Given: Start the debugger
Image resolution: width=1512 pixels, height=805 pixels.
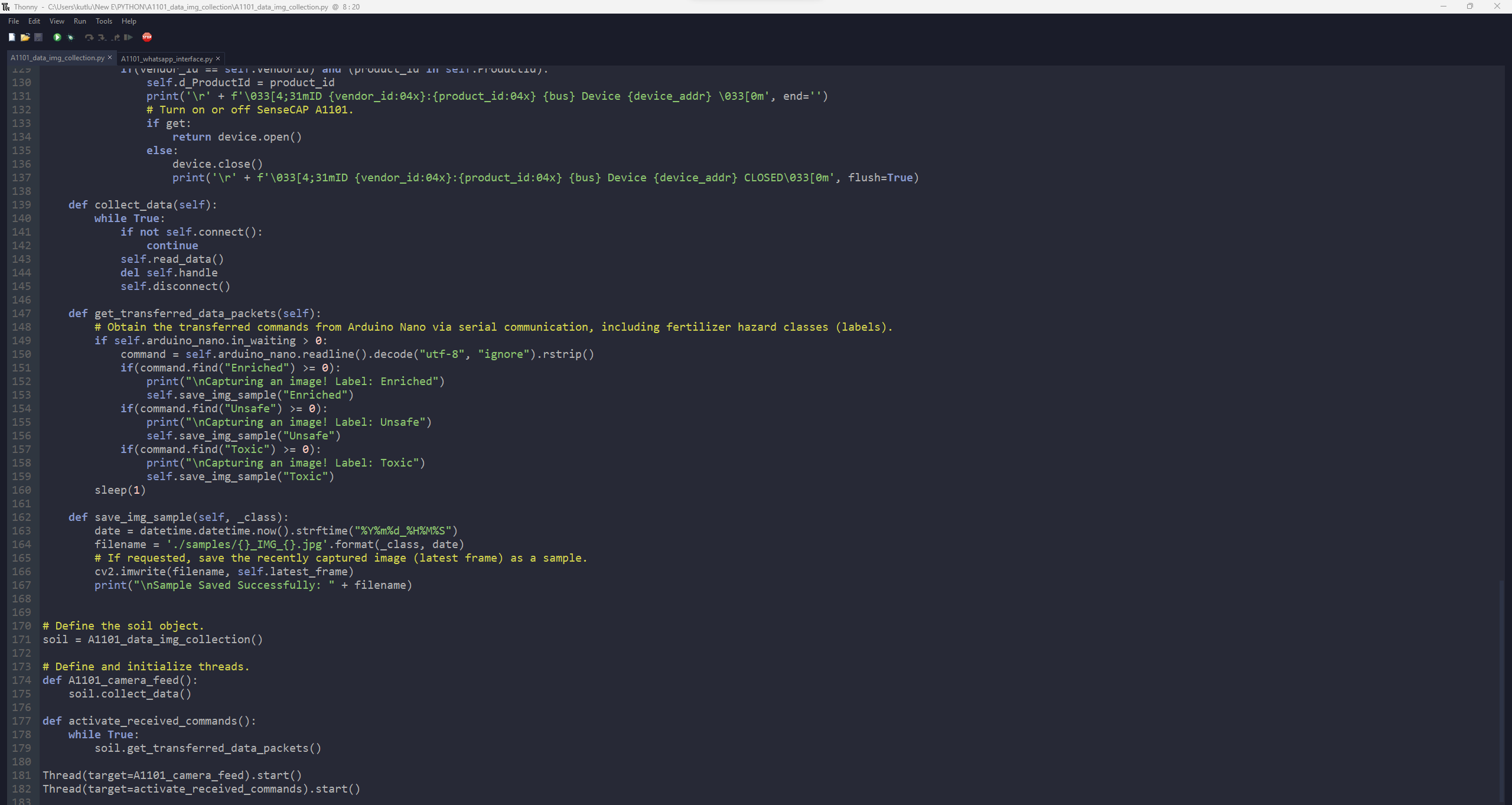Looking at the screenshot, I should pos(71,37).
